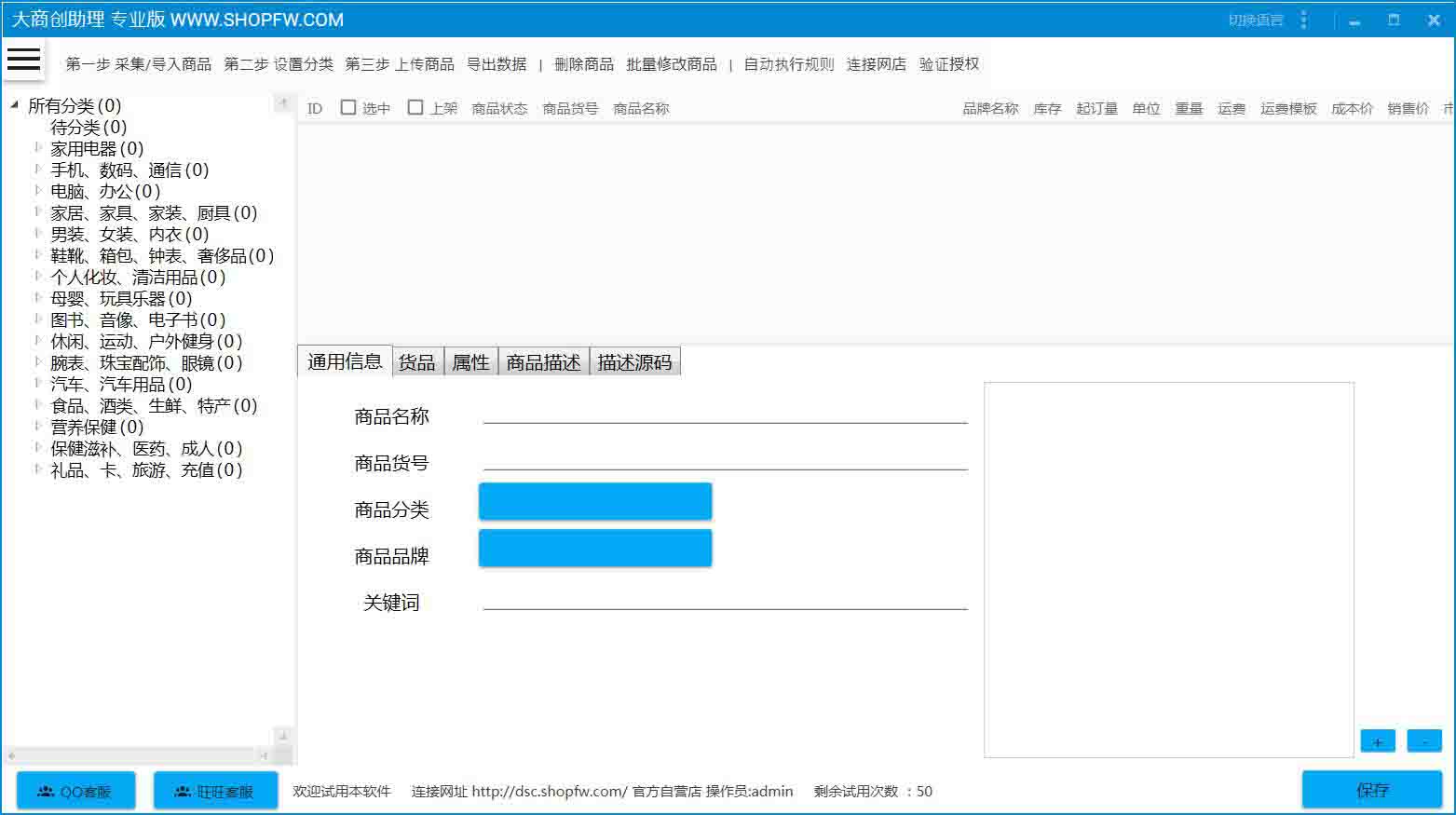This screenshot has height=815, width=1456.
Task: Click the tree horizontal scrollbar left arrow
Action: coord(11,755)
